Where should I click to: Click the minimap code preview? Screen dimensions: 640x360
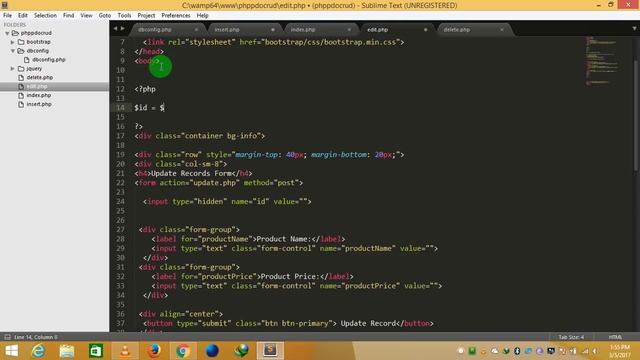coord(602,60)
